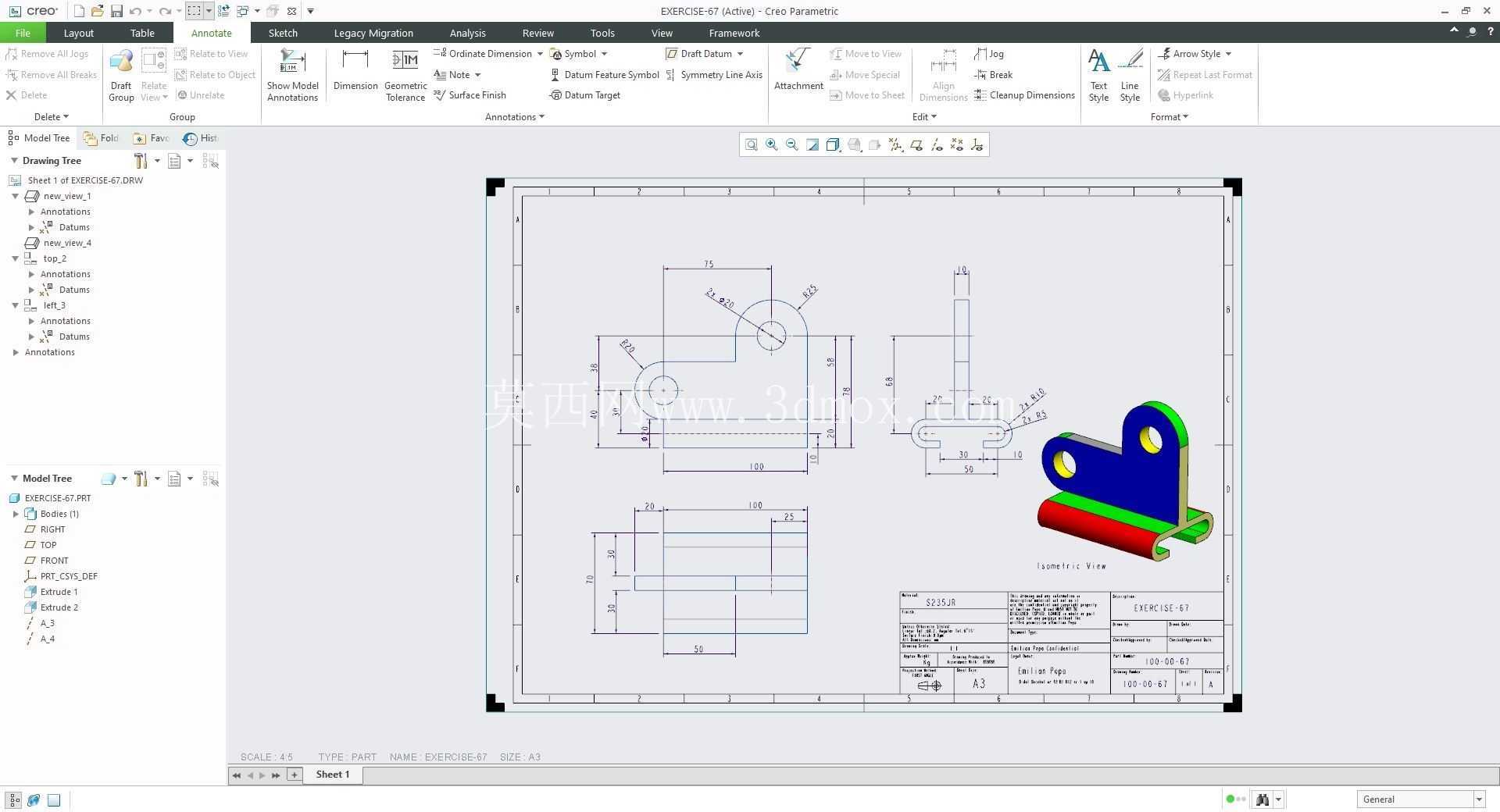
Task: Open the Folder browser tab
Action: (x=101, y=138)
